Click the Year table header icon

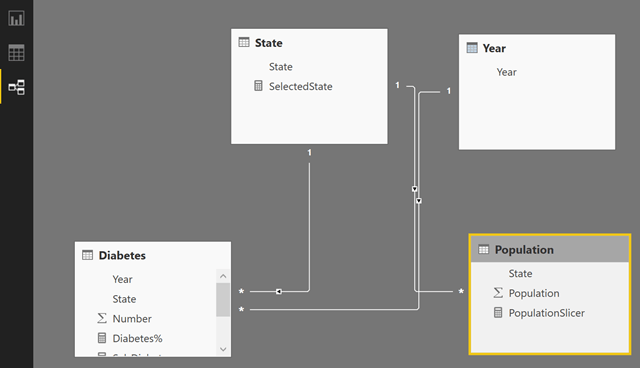(x=472, y=48)
